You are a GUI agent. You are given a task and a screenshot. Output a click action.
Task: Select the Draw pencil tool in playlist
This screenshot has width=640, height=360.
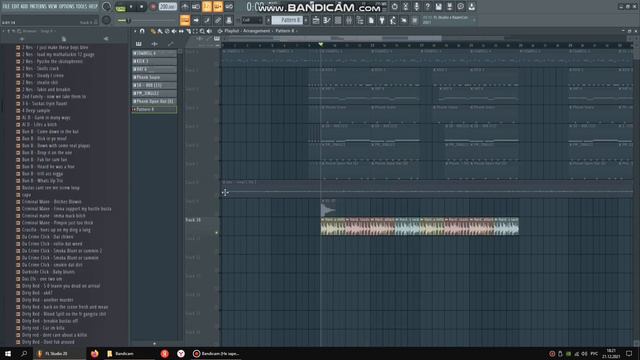click(x=153, y=31)
